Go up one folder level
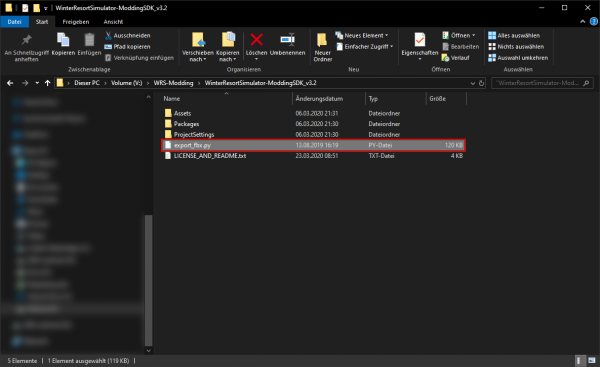 (x=47, y=83)
